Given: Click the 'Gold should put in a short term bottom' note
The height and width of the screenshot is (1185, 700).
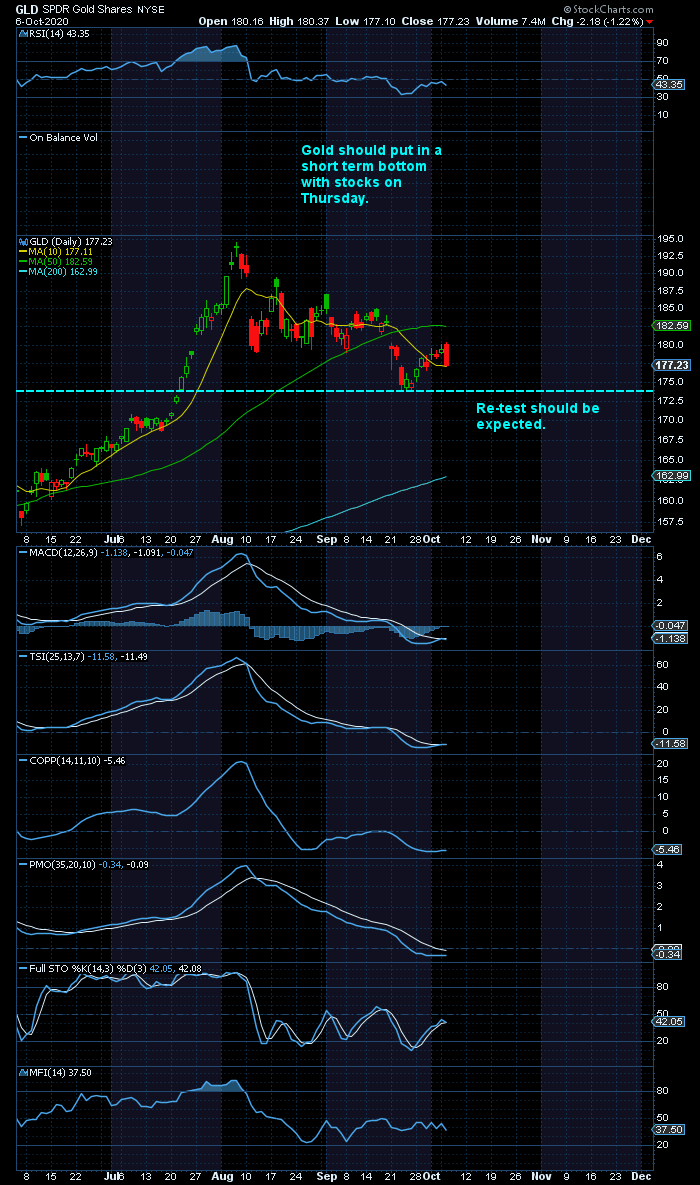Looking at the screenshot, I should tap(370, 175).
